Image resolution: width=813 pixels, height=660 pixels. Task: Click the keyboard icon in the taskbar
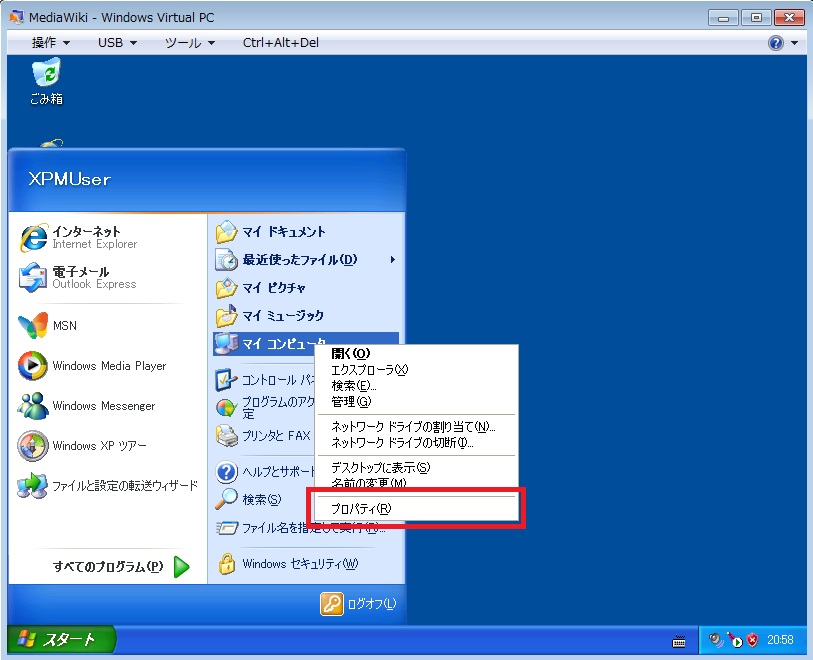(x=679, y=642)
